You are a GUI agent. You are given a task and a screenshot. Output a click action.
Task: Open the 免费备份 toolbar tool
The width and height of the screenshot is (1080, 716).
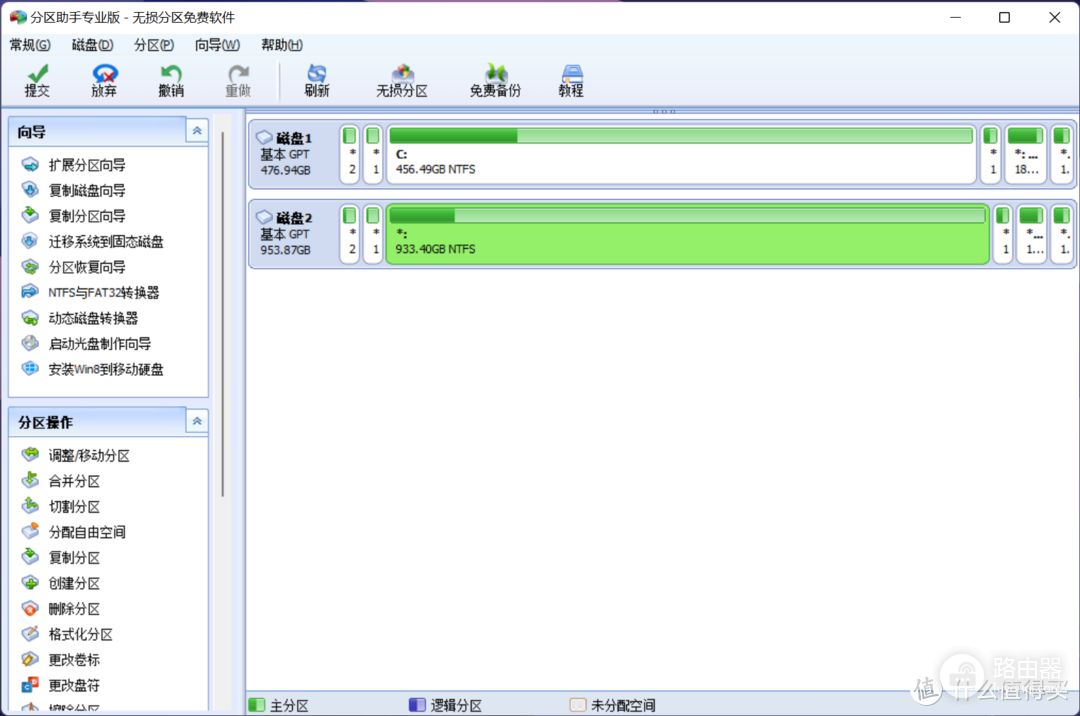point(495,81)
